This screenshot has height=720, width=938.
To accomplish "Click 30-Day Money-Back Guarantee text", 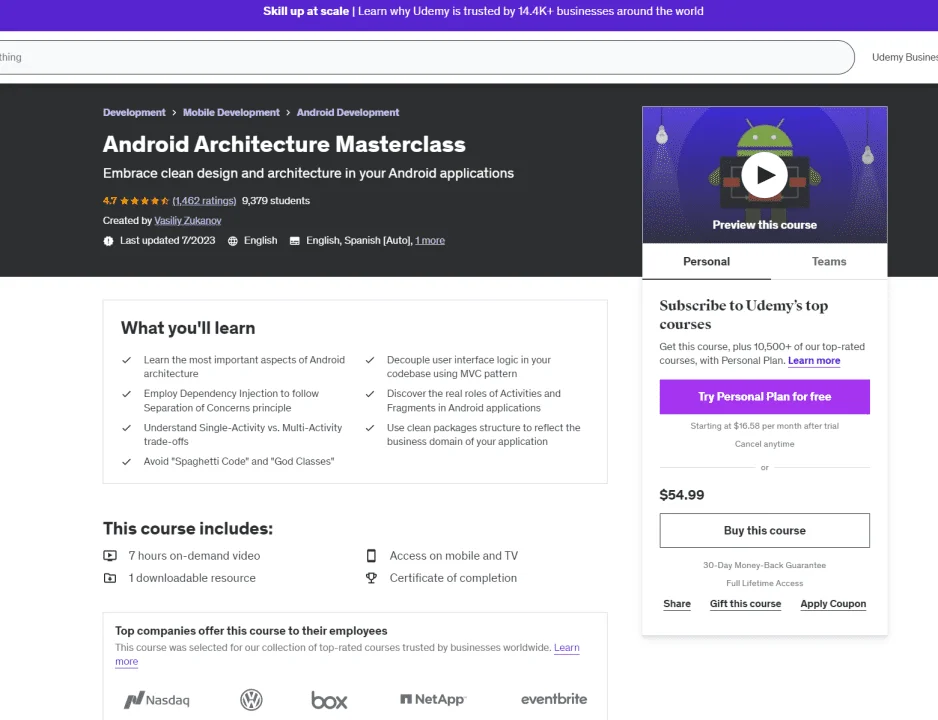I will point(765,565).
